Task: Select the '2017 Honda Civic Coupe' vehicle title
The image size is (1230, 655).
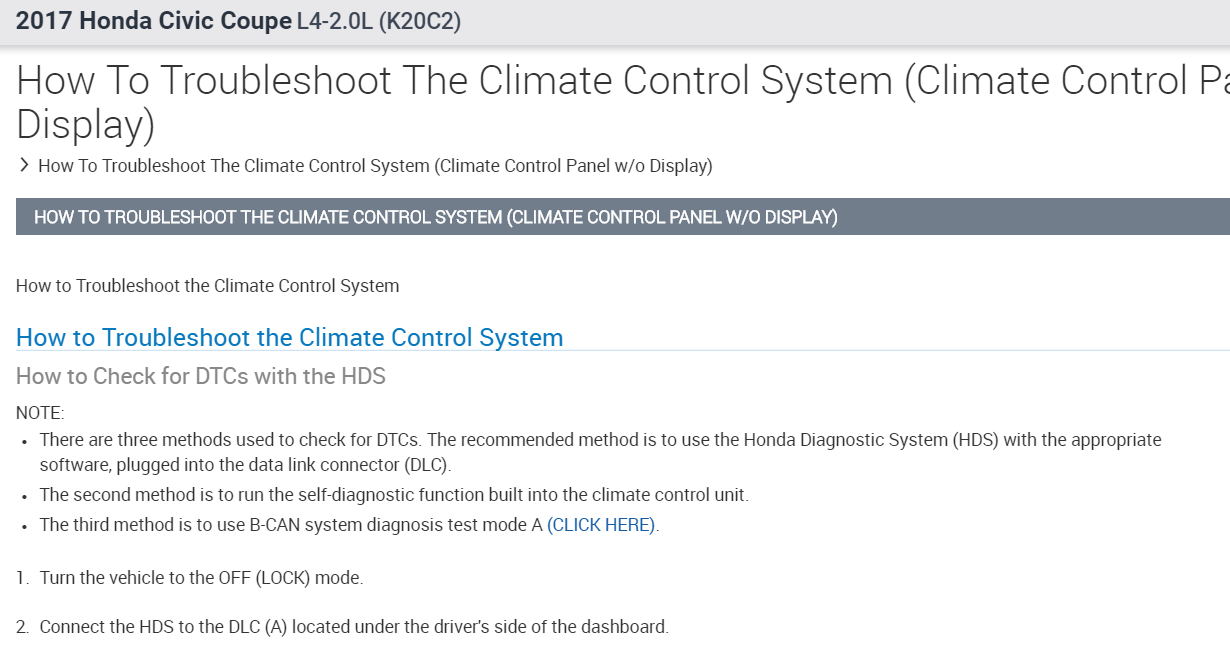Action: point(154,21)
